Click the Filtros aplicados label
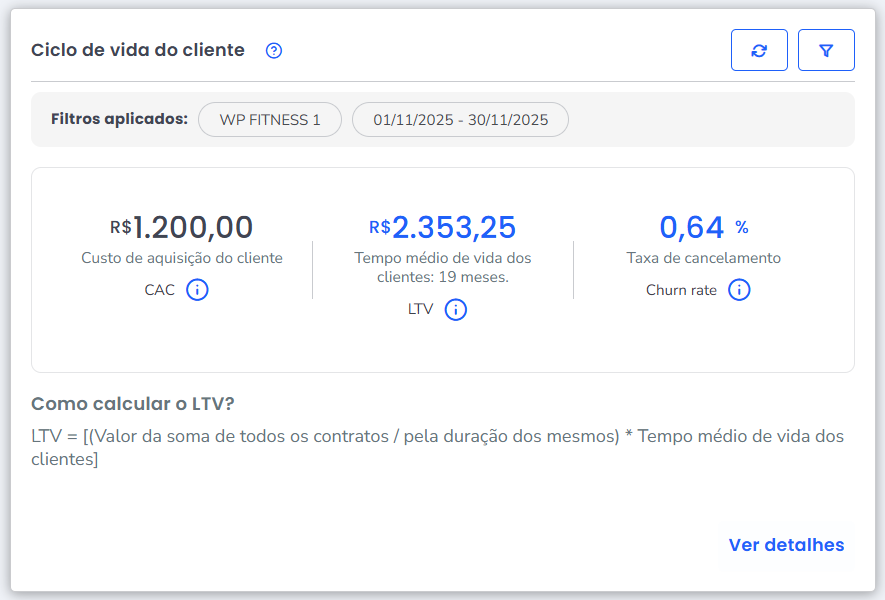Viewport: 885px width, 600px height. (x=119, y=119)
